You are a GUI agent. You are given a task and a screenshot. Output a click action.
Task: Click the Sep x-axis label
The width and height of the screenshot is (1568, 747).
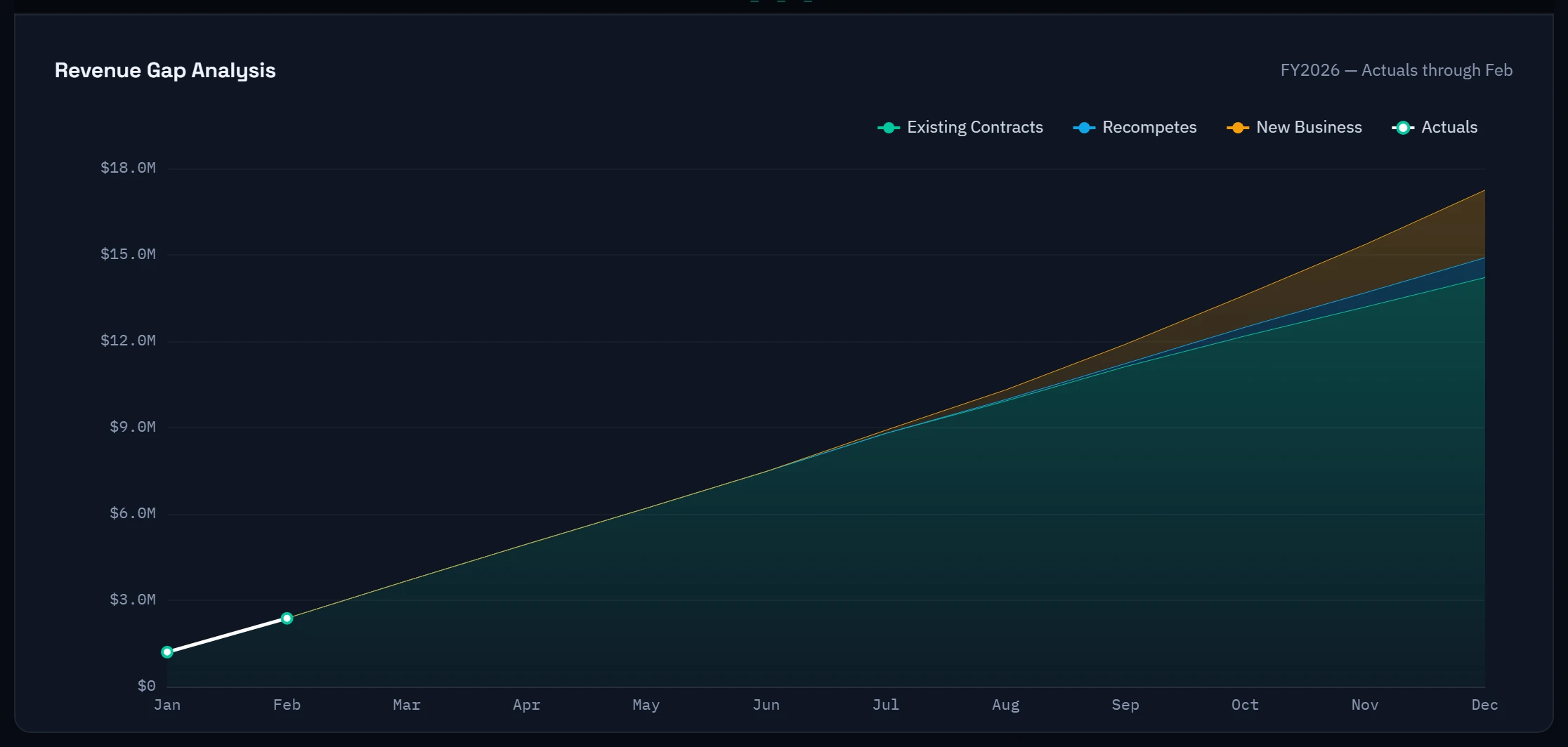[x=1125, y=705]
